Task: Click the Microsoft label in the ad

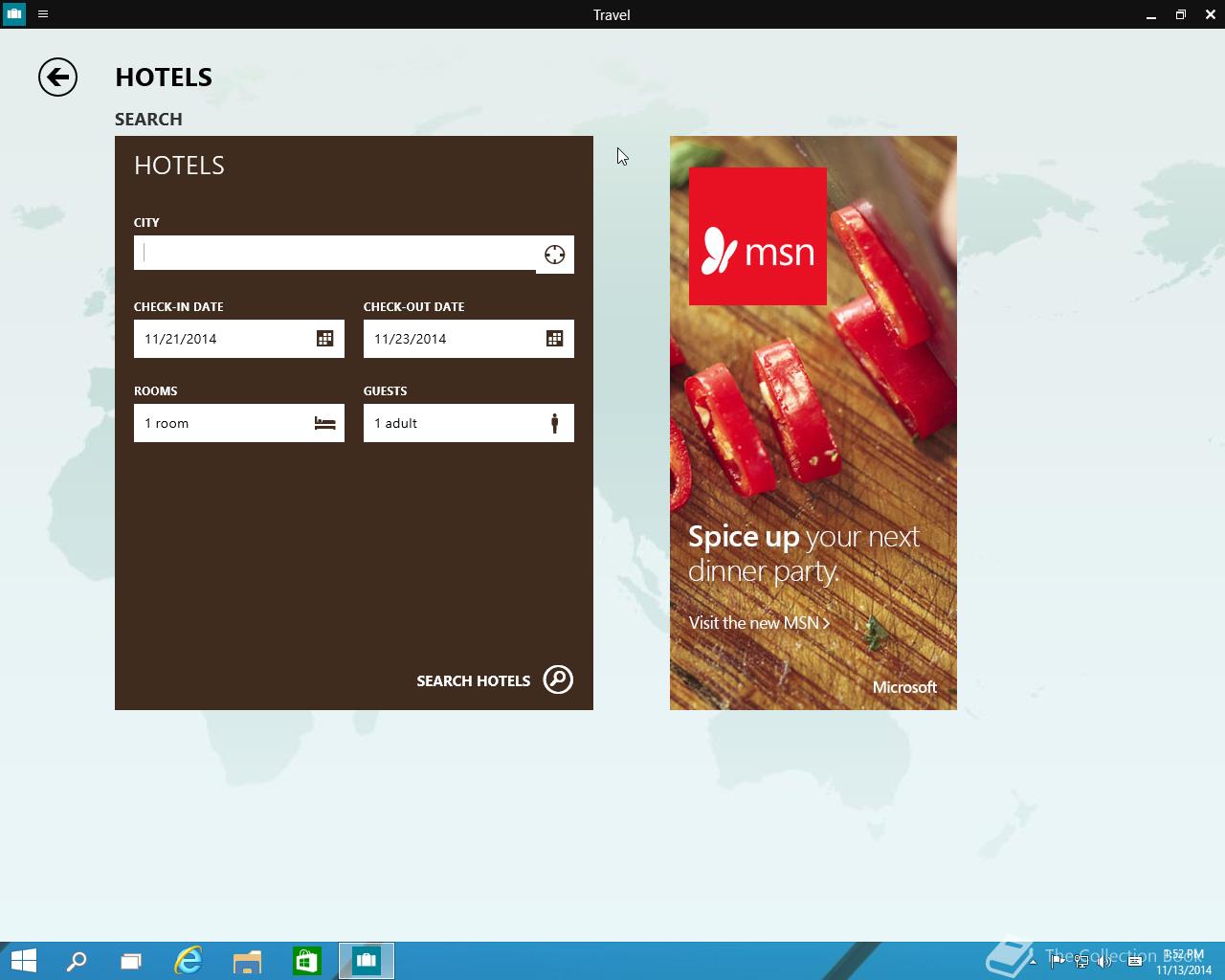Action: (x=904, y=687)
